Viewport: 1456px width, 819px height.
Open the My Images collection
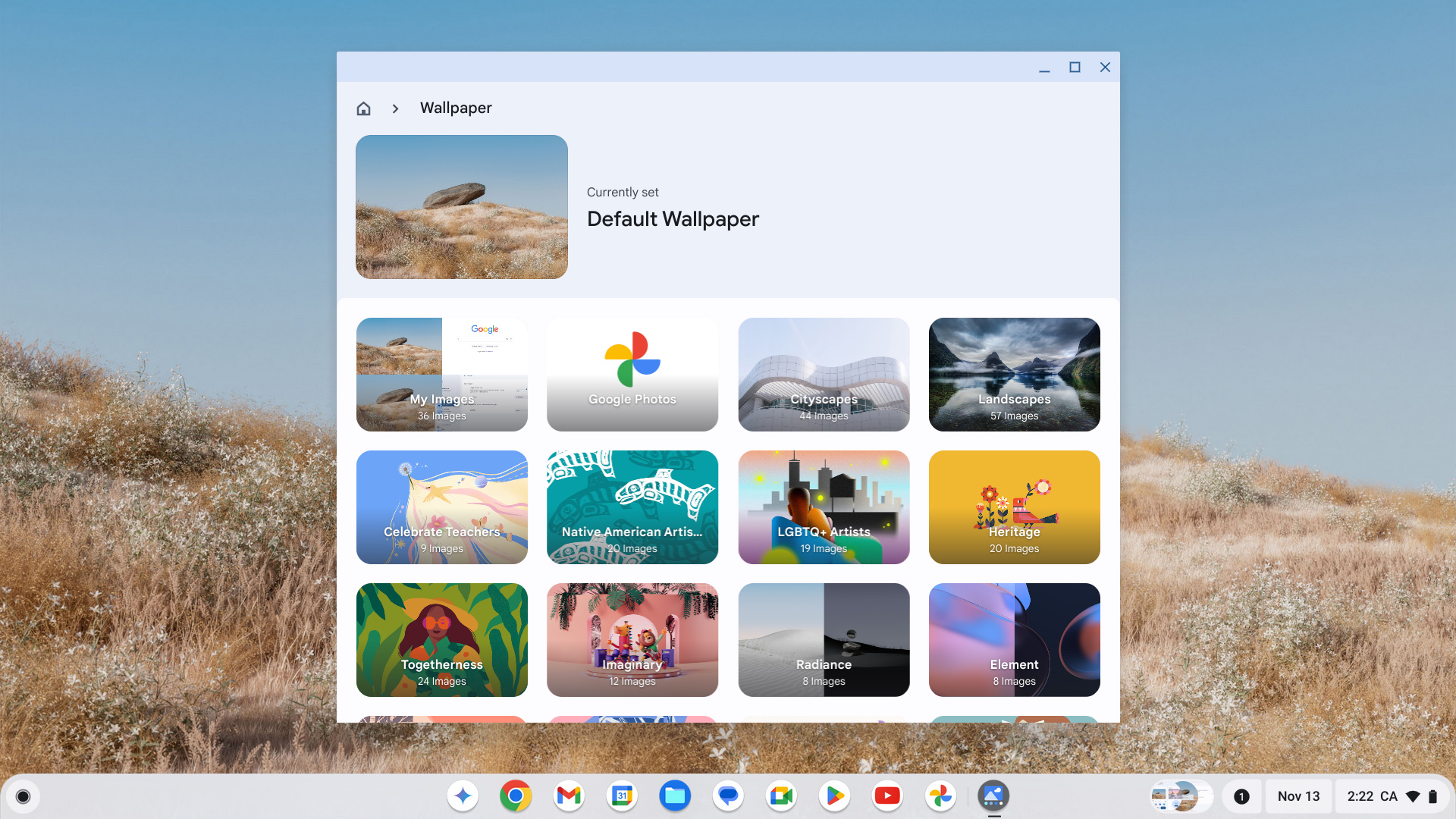click(x=441, y=375)
